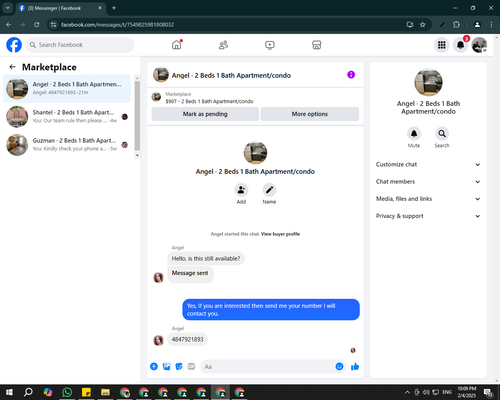Click Angel's avatar beside phone number message
Image resolution: width=500 pixels, height=400 pixels.
(x=158, y=340)
